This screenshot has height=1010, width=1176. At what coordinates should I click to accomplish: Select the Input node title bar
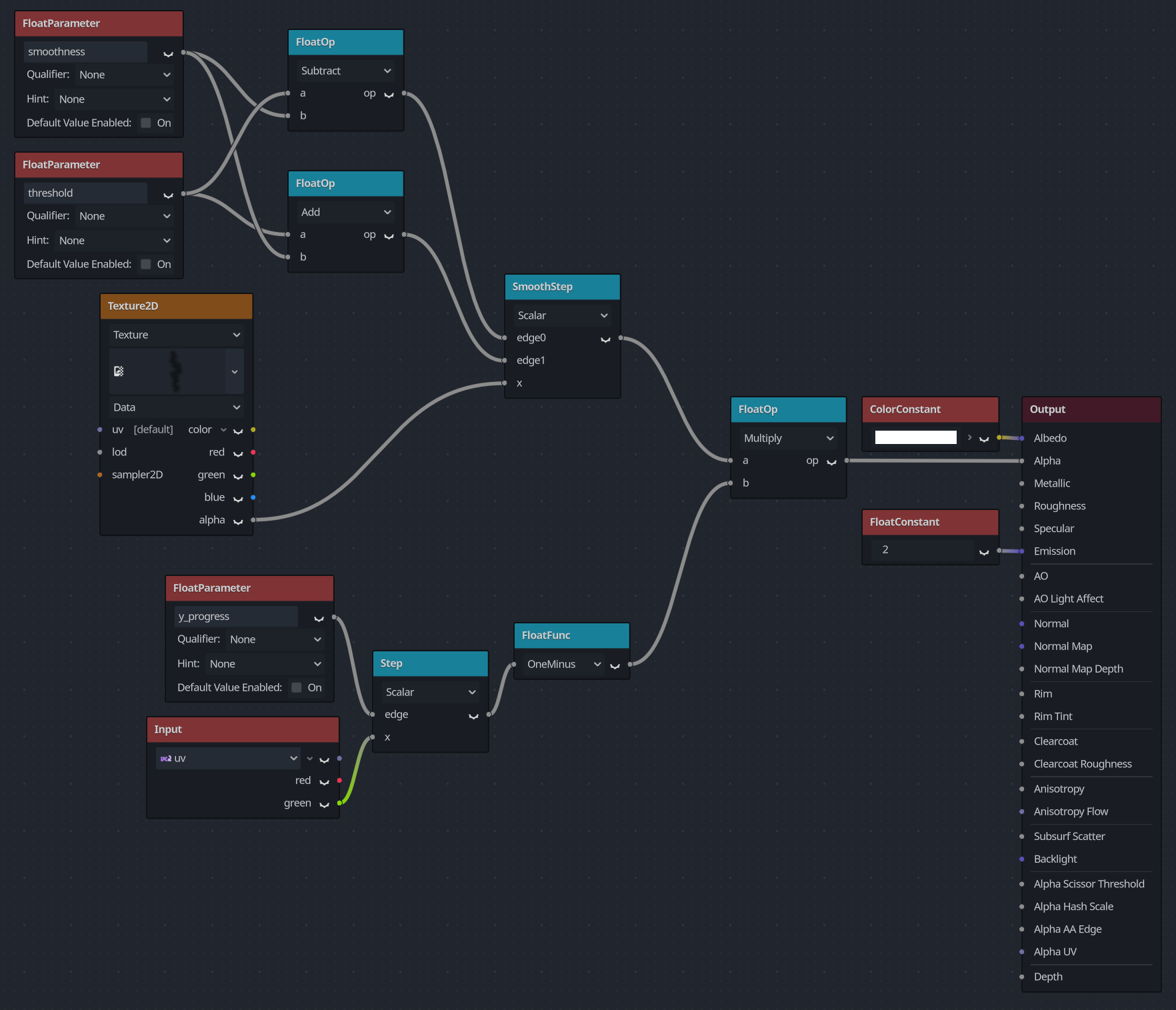pyautogui.click(x=243, y=729)
